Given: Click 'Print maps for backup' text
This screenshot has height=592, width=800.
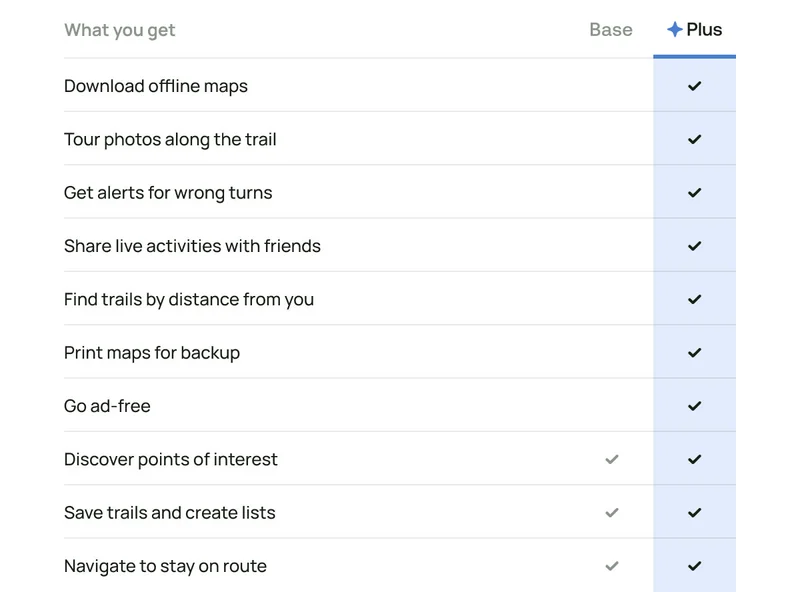Looking at the screenshot, I should [152, 353].
